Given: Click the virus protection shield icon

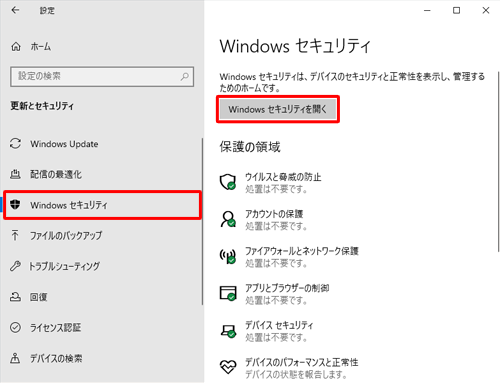Looking at the screenshot, I should coord(228,182).
